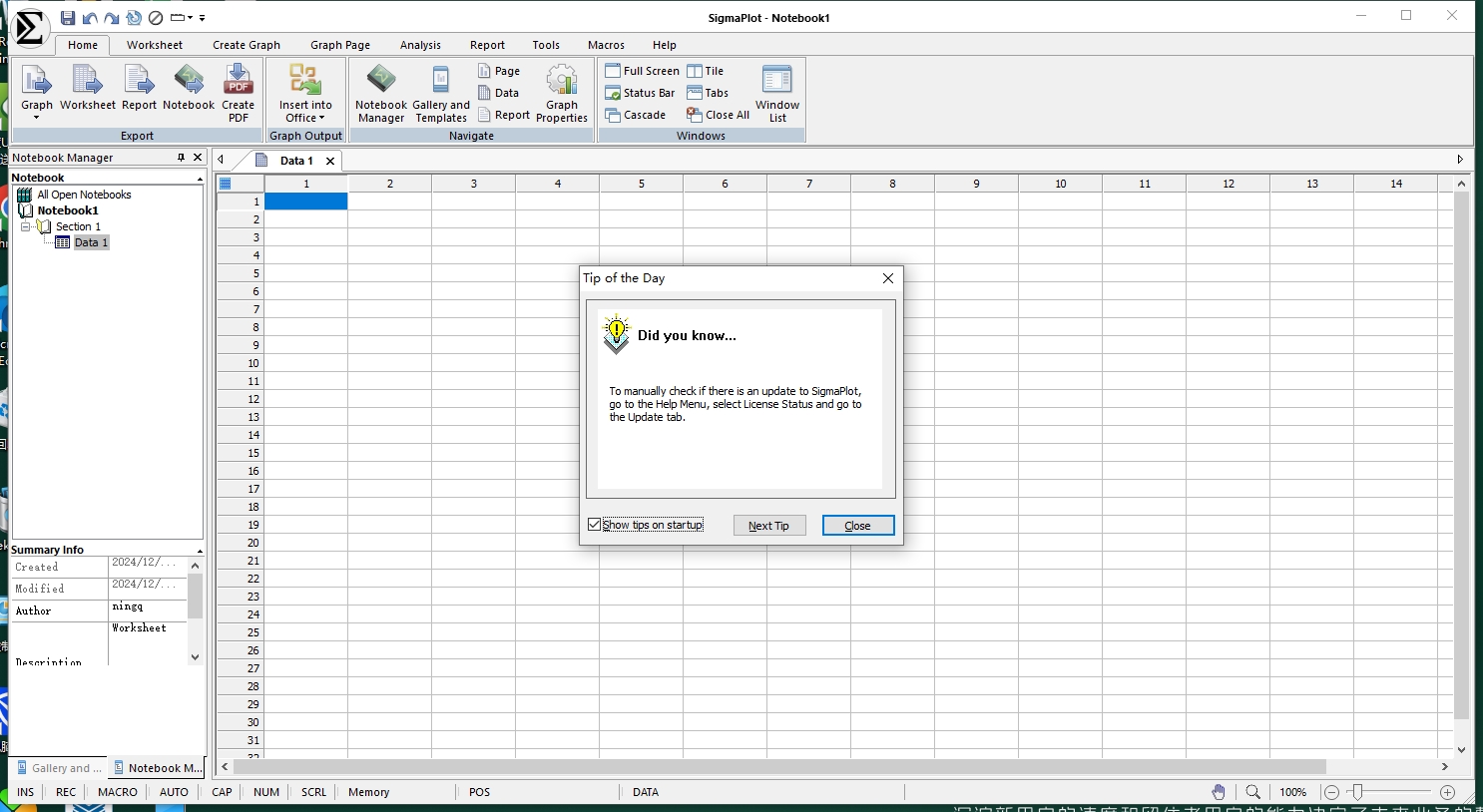Image resolution: width=1483 pixels, height=812 pixels.
Task: Select worksheet cell row 1 column 1
Action: [305, 202]
